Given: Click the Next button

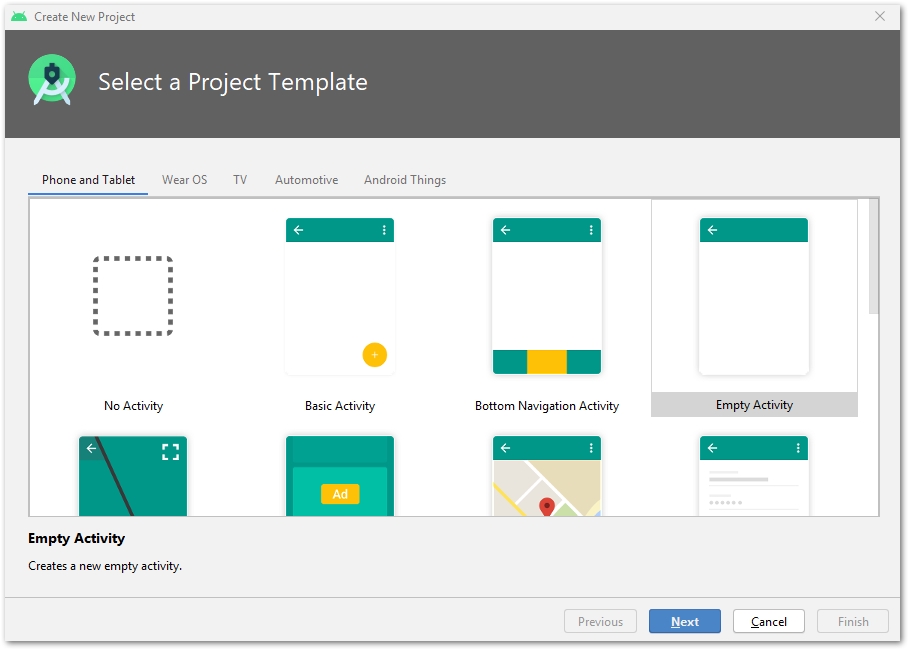Looking at the screenshot, I should [x=685, y=622].
